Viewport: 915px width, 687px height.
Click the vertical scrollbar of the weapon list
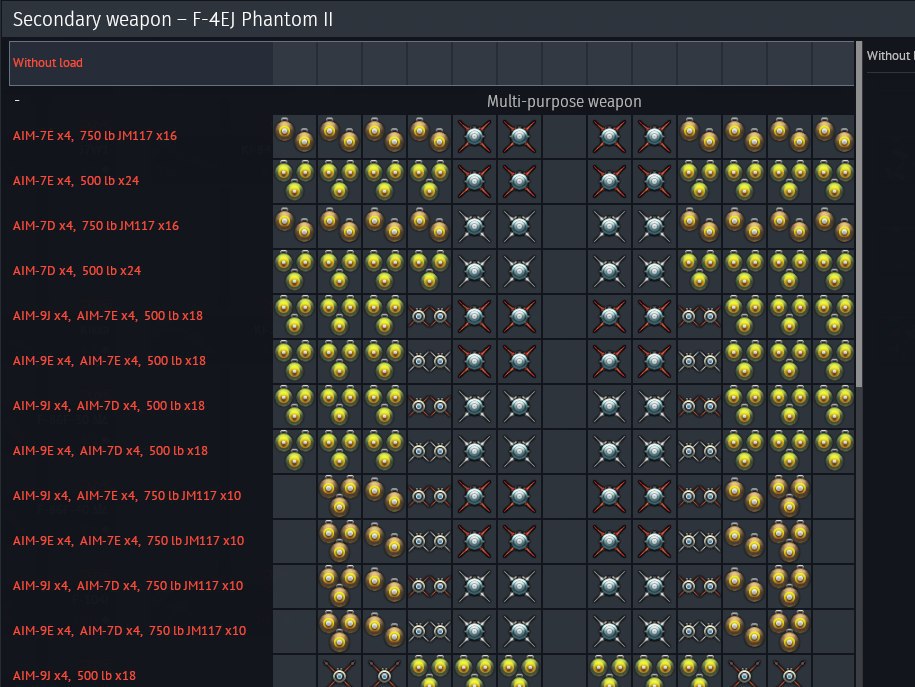[858, 214]
